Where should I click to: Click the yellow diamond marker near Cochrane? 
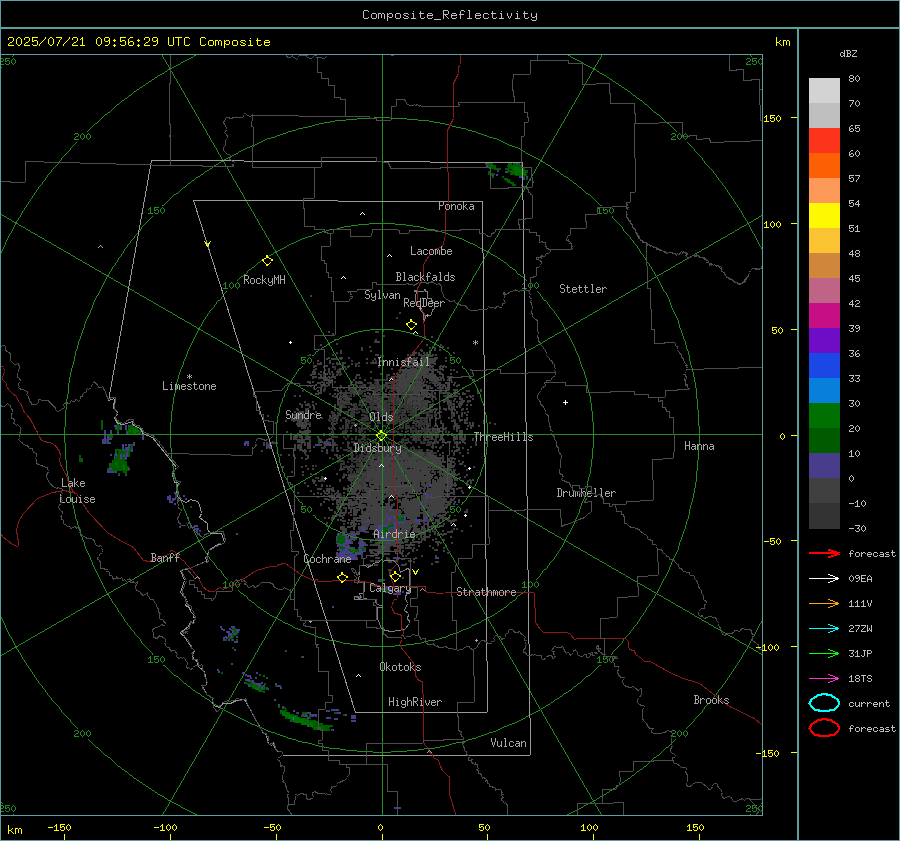click(342, 577)
